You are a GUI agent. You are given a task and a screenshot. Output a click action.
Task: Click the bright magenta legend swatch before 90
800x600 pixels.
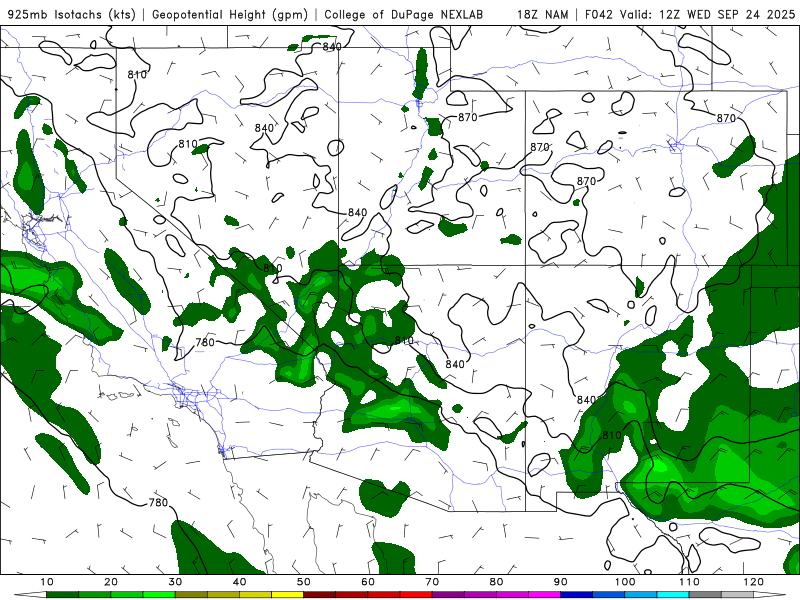[x=544, y=595]
